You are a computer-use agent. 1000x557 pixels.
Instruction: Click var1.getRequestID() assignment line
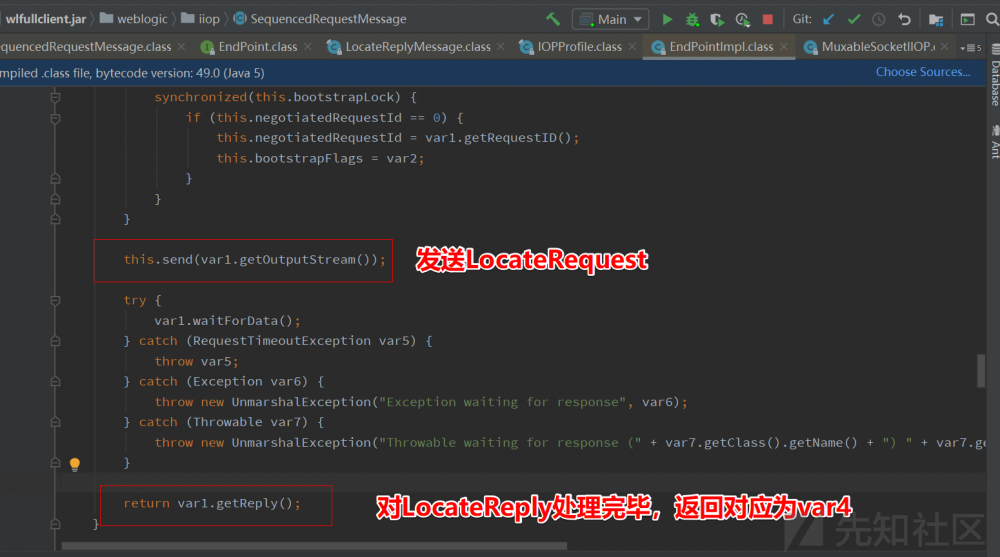pyautogui.click(x=397, y=138)
